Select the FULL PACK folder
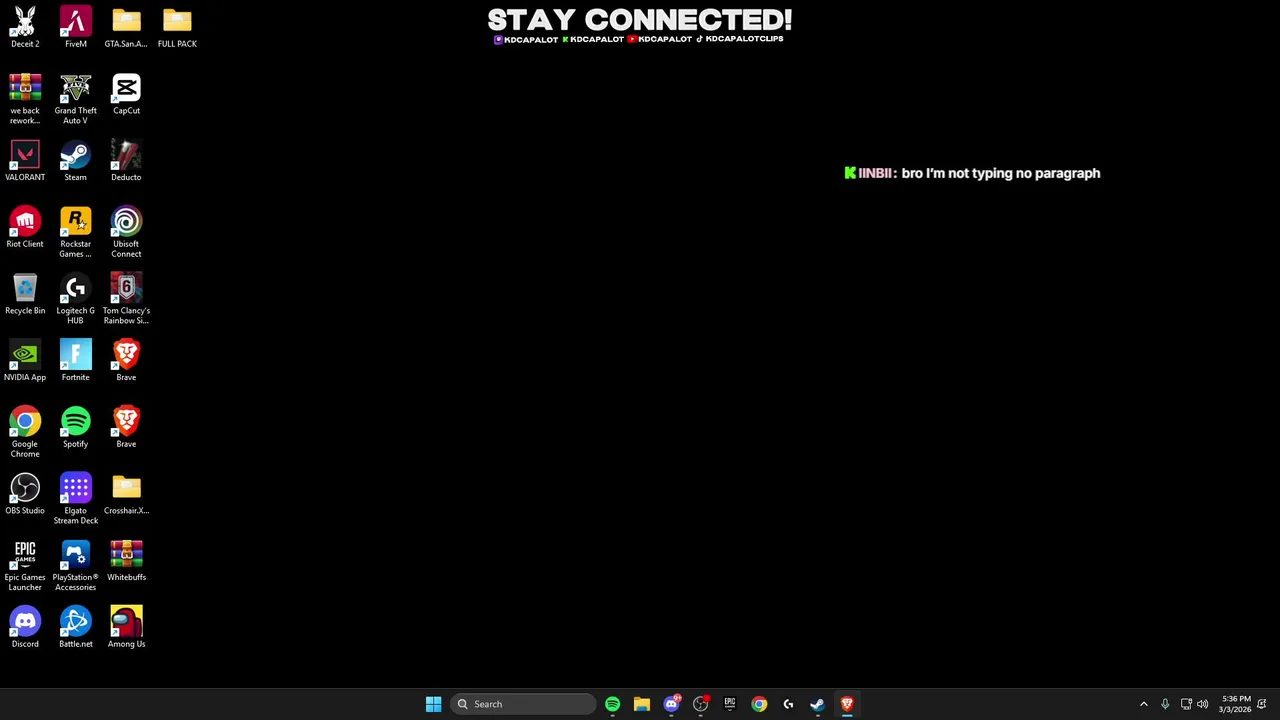 tap(177, 27)
